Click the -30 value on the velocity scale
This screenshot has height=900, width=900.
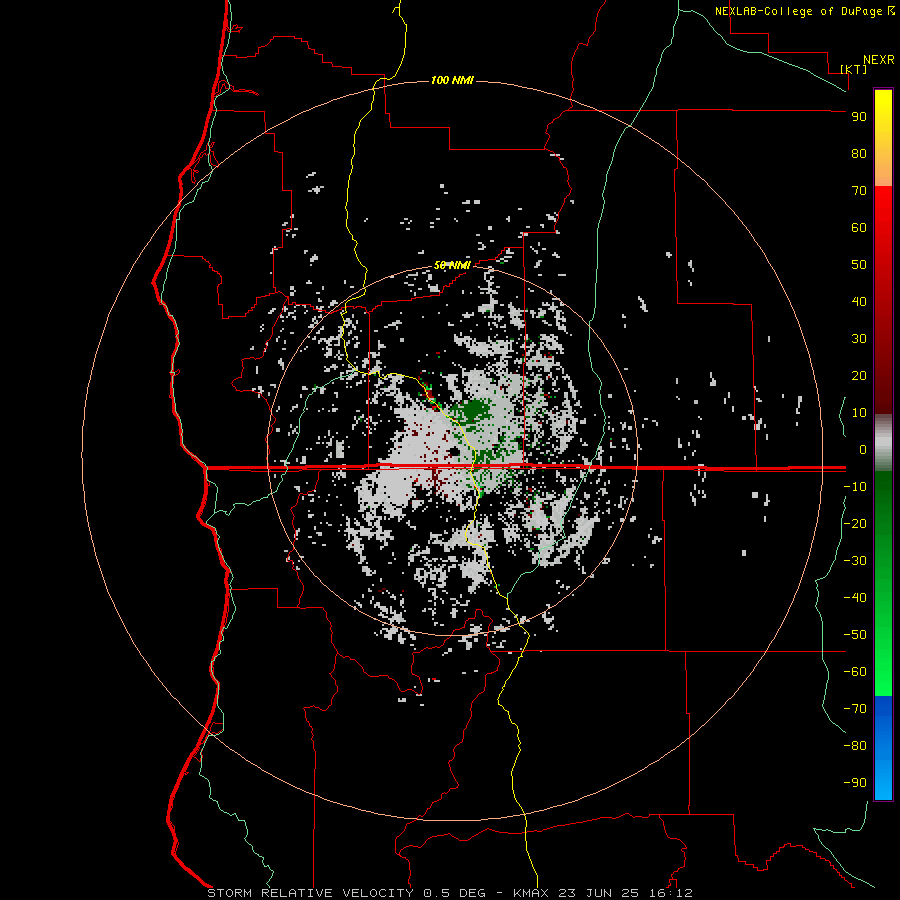tap(855, 561)
